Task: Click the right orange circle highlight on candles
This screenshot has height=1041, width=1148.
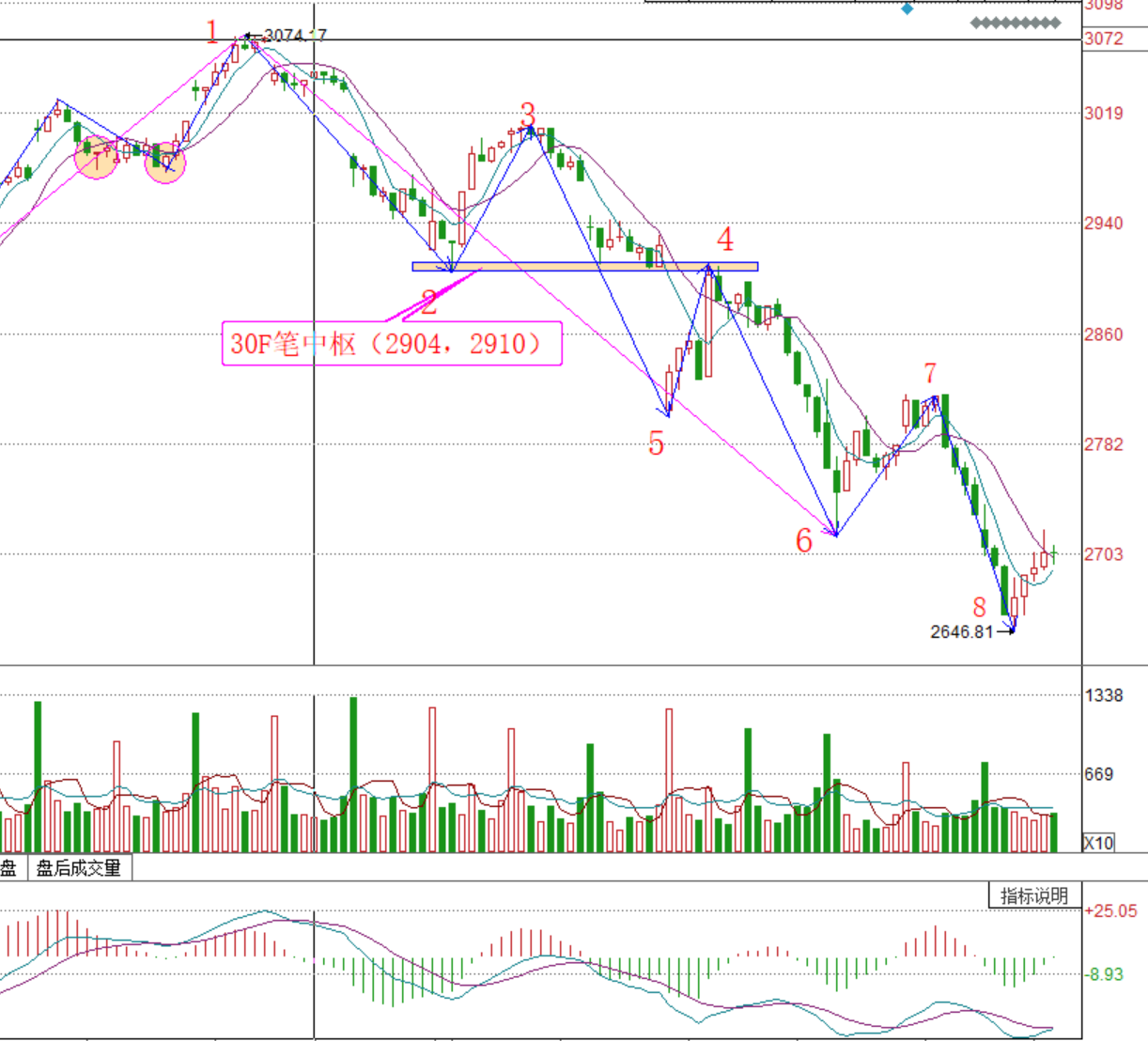Action: pos(165,163)
